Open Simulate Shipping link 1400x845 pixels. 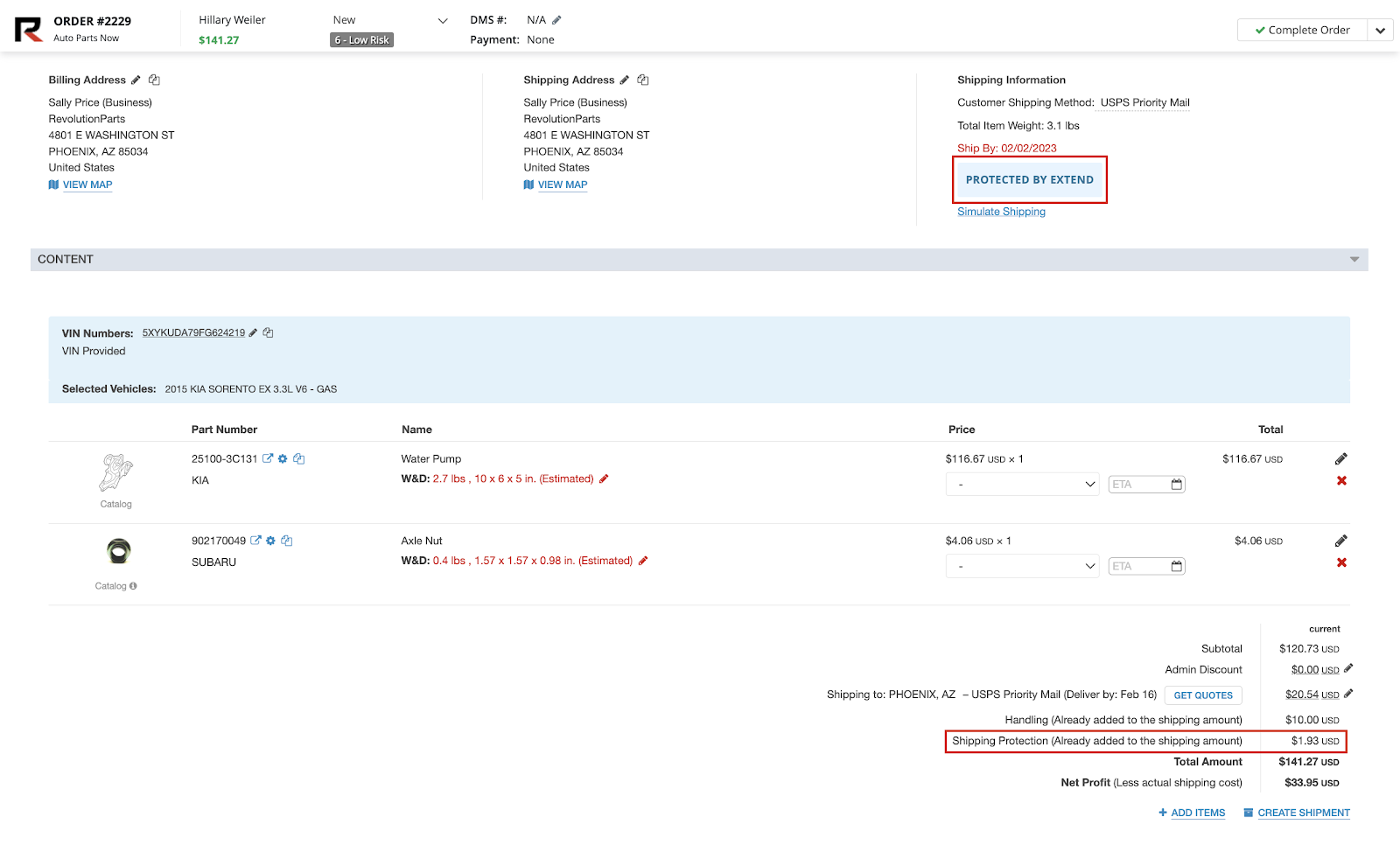pos(1001,212)
